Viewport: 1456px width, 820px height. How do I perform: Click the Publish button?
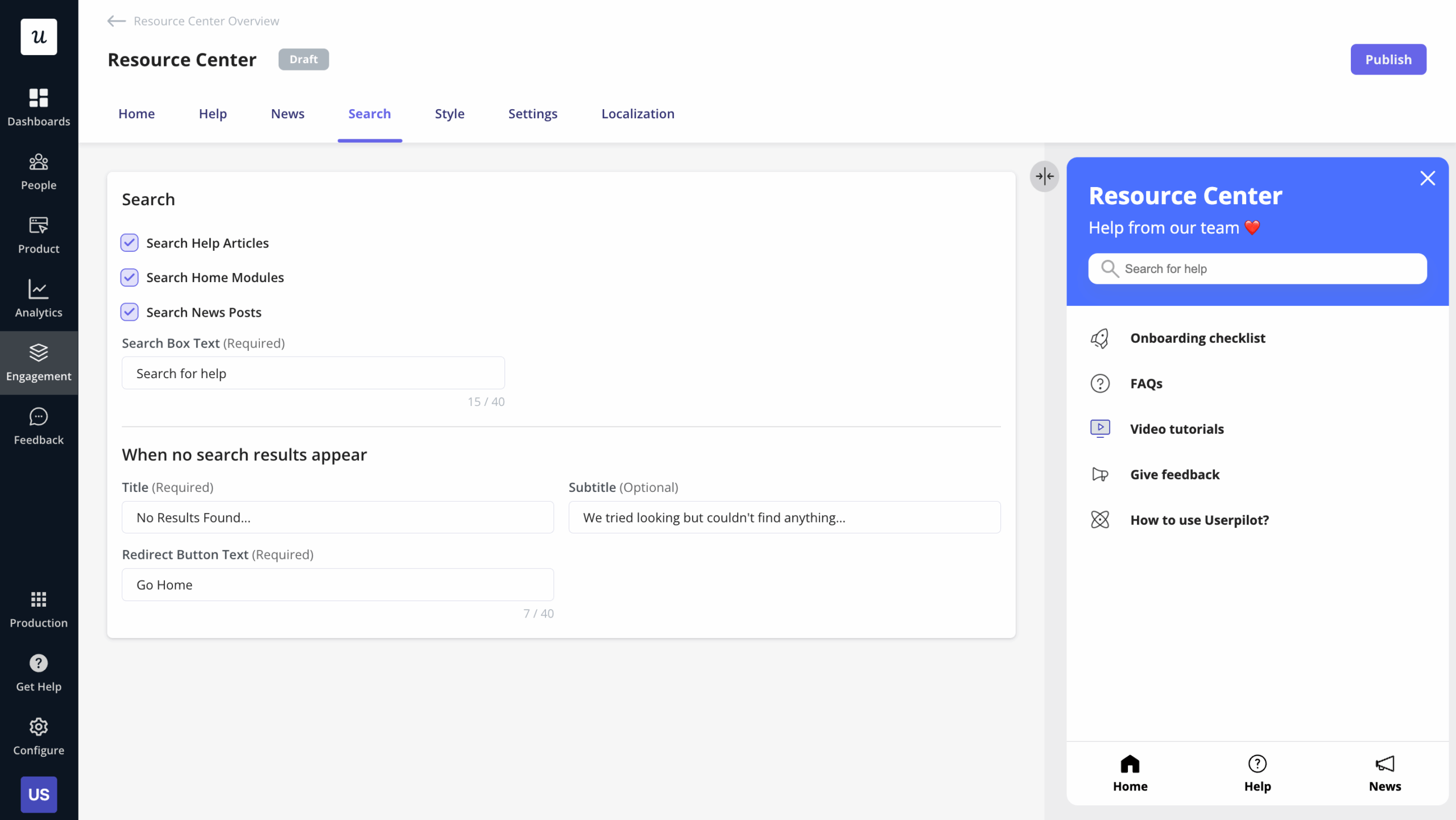click(x=1388, y=59)
